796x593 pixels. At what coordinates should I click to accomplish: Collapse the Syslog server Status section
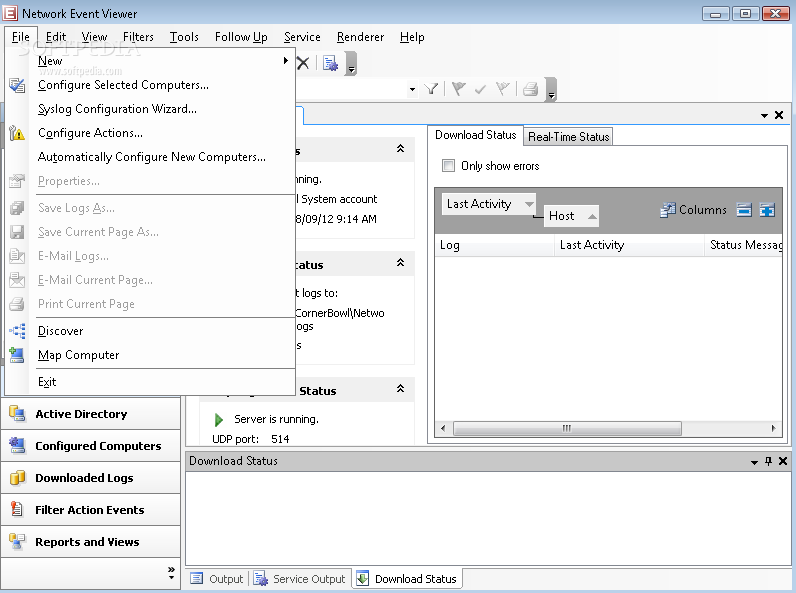pos(401,388)
